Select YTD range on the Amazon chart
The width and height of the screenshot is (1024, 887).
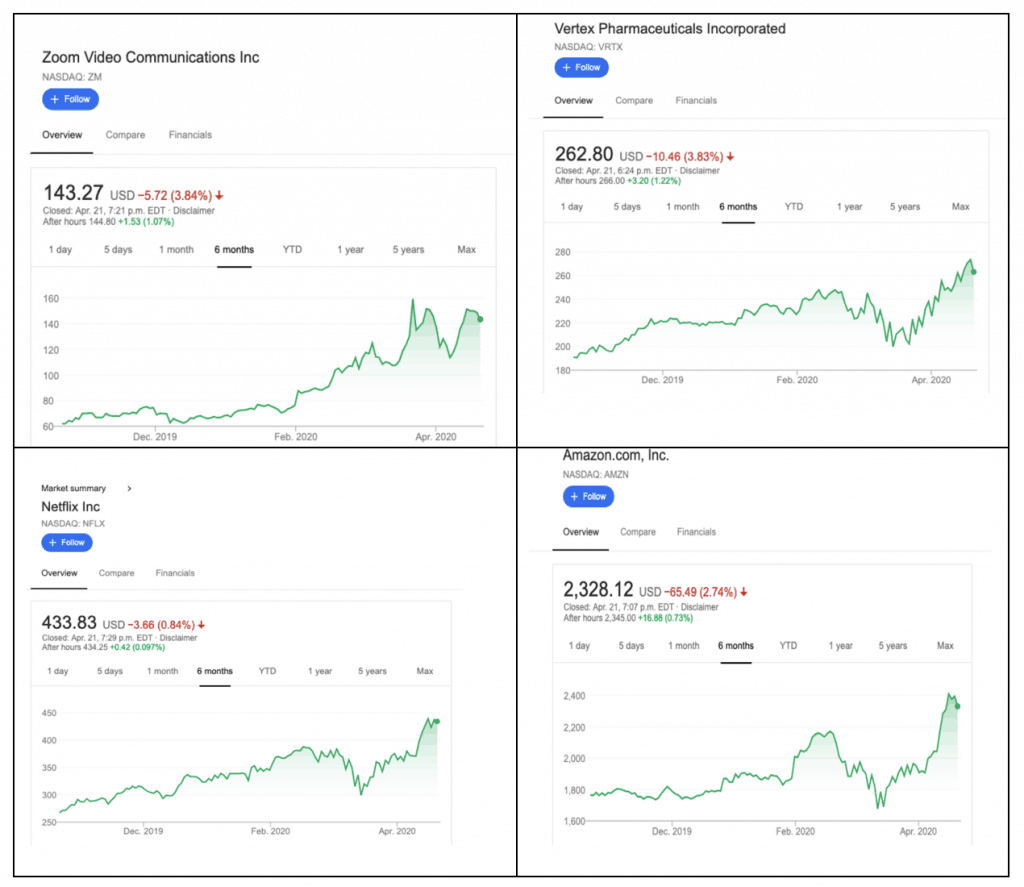click(x=788, y=646)
